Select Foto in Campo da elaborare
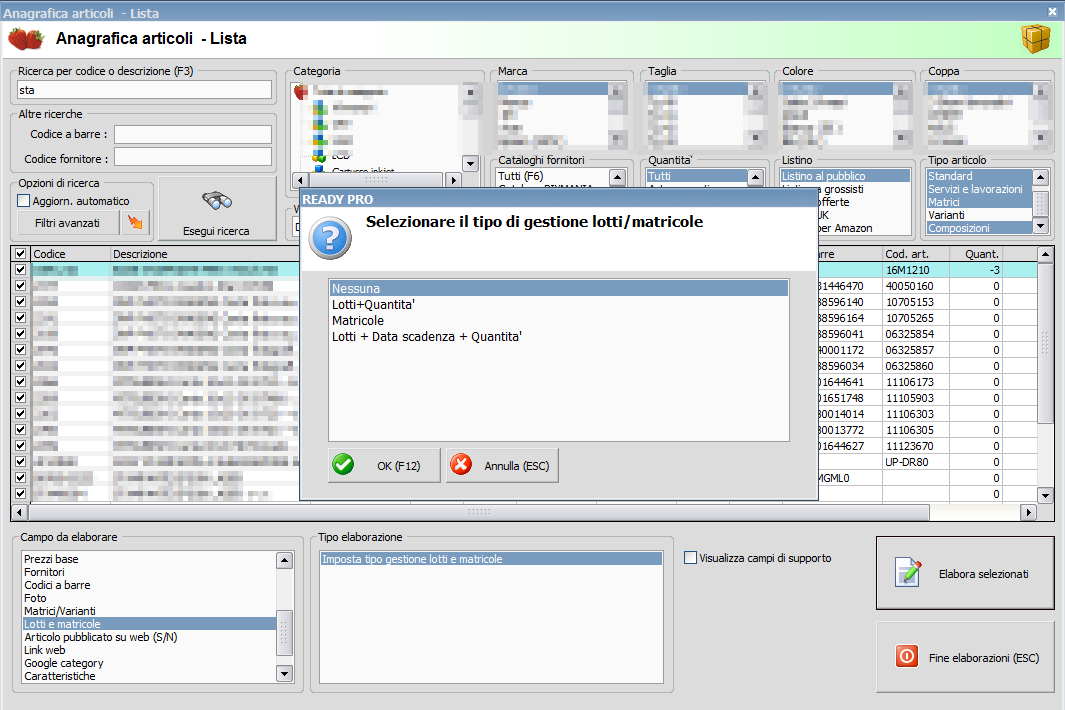The image size is (1065, 710). 149,598
